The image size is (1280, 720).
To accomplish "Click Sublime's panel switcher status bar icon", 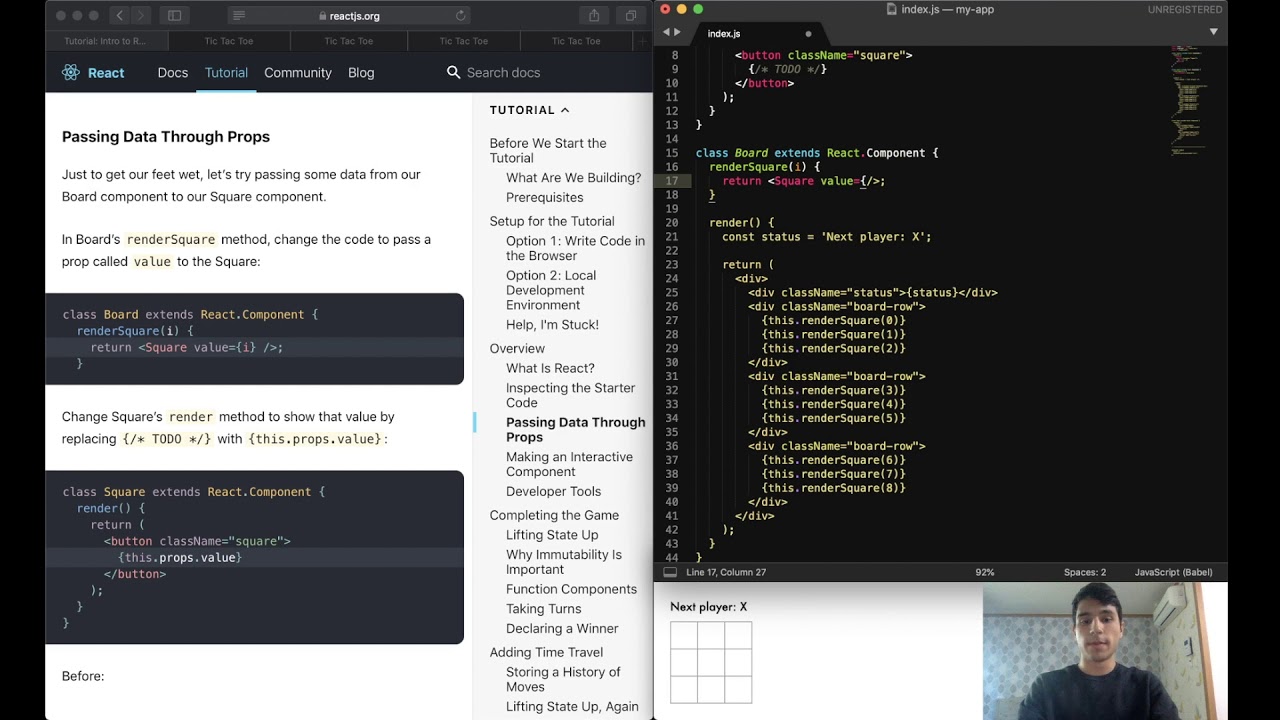I will [669, 572].
